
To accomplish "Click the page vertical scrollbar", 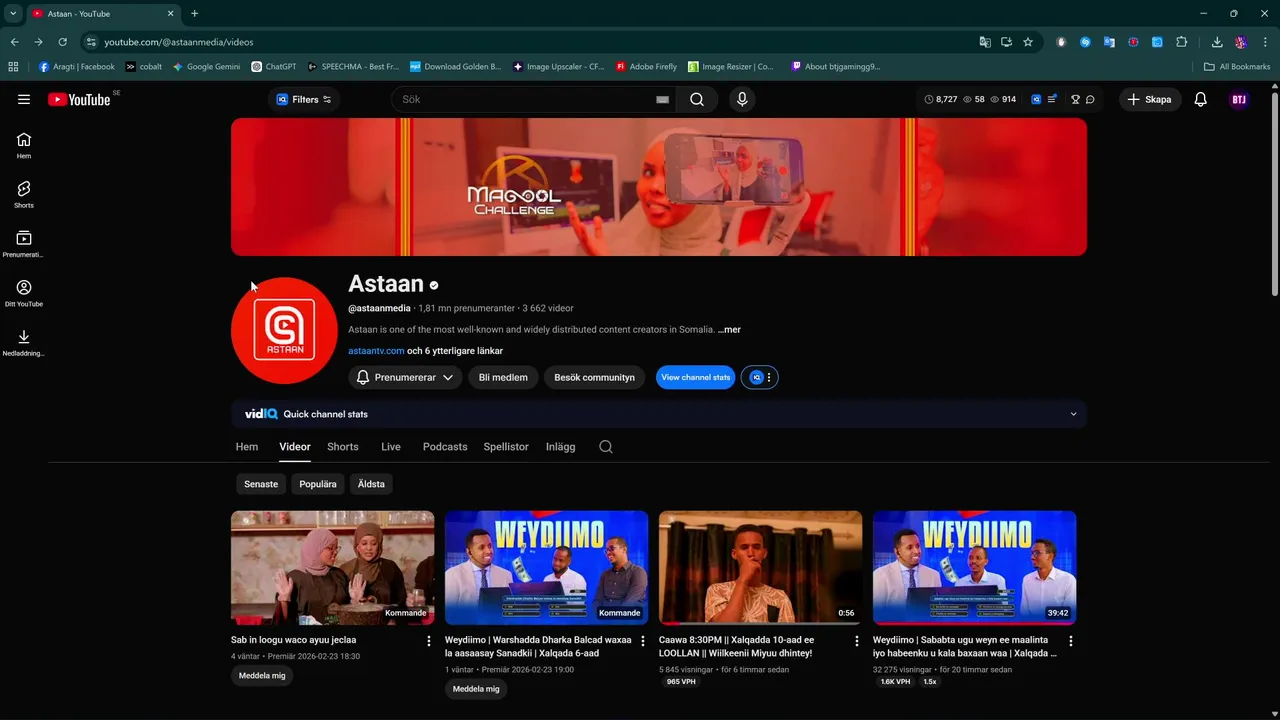I will [x=1274, y=195].
